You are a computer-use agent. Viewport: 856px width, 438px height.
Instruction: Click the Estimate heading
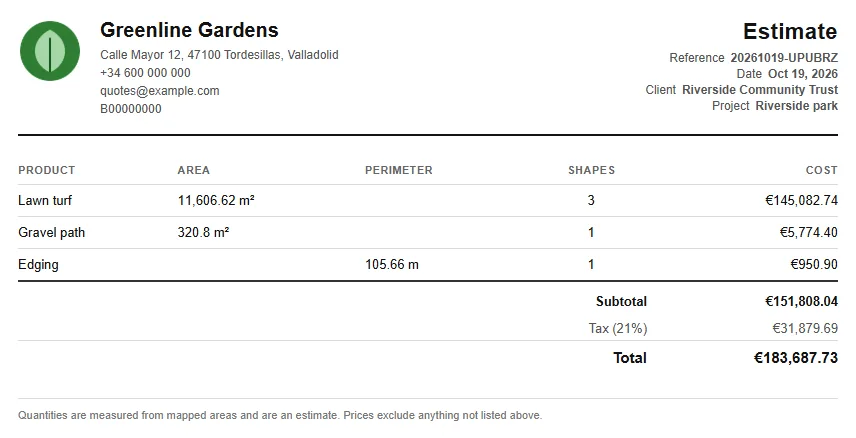[x=790, y=31]
